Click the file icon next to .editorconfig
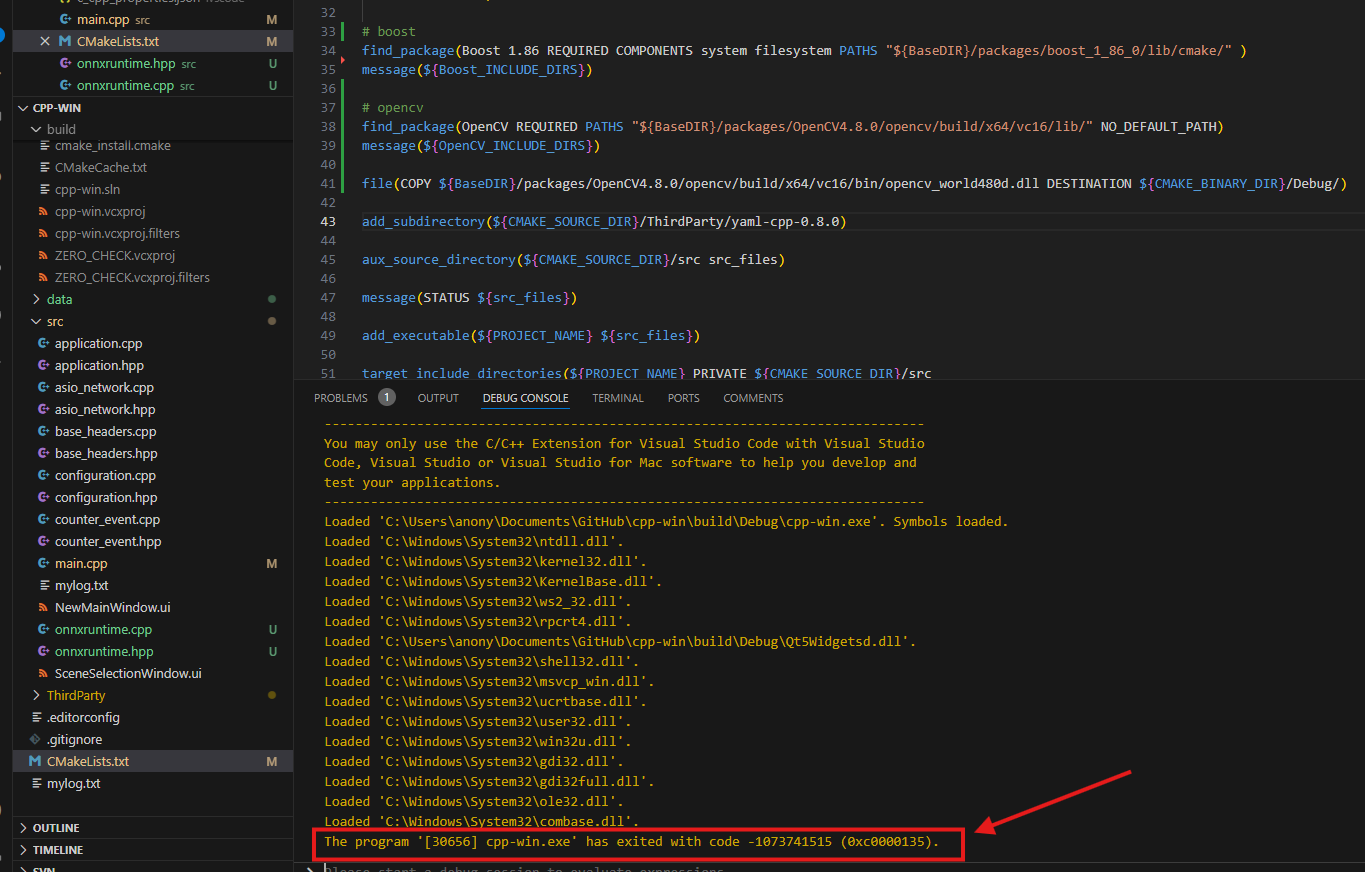The width and height of the screenshot is (1365, 872). click(36, 718)
